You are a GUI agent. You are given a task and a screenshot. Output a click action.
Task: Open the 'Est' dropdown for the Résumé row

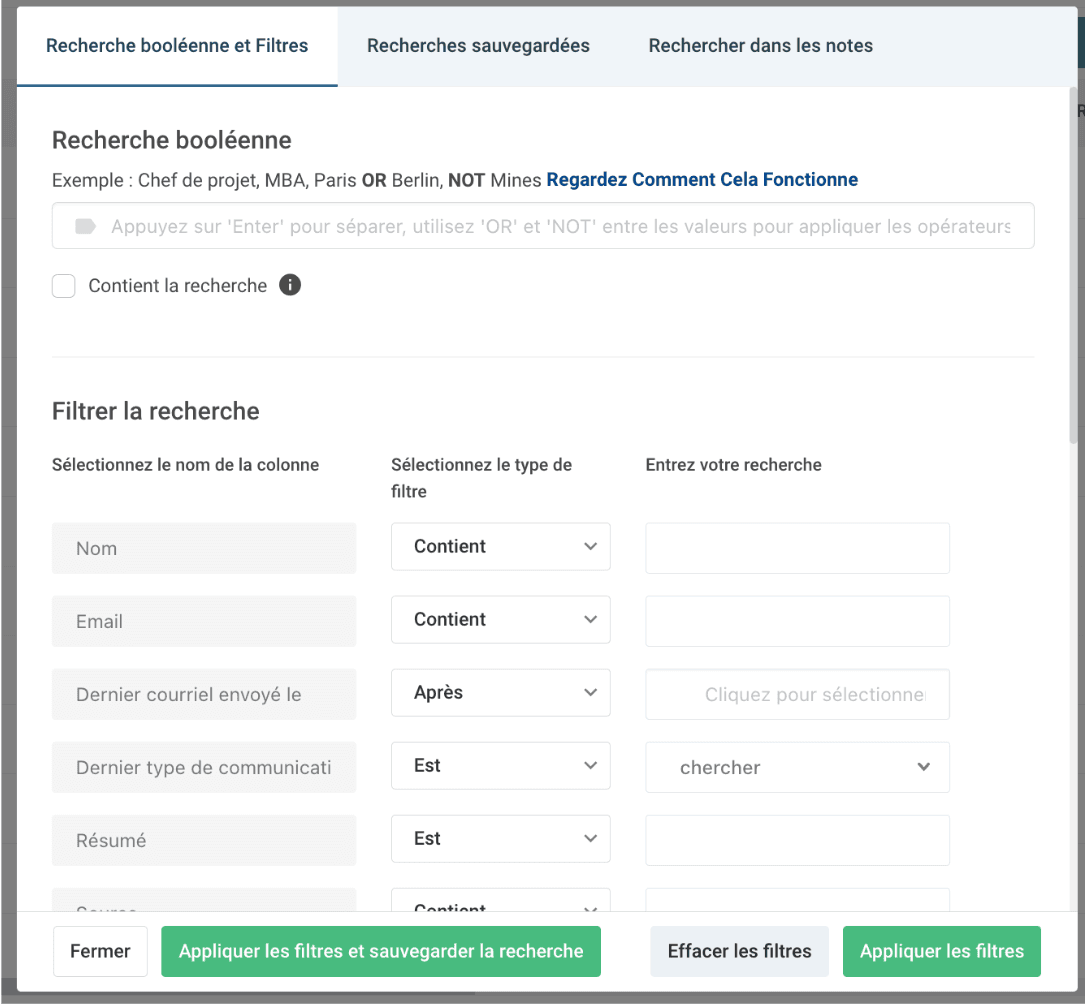pyautogui.click(x=500, y=838)
